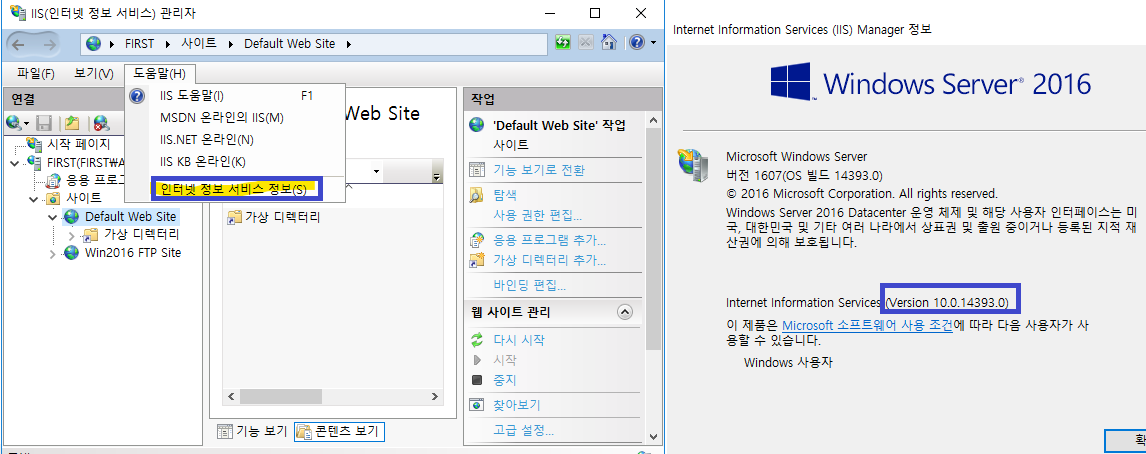Click 중지 to stop the site
This screenshot has height=454, width=1146.
(x=505, y=379)
